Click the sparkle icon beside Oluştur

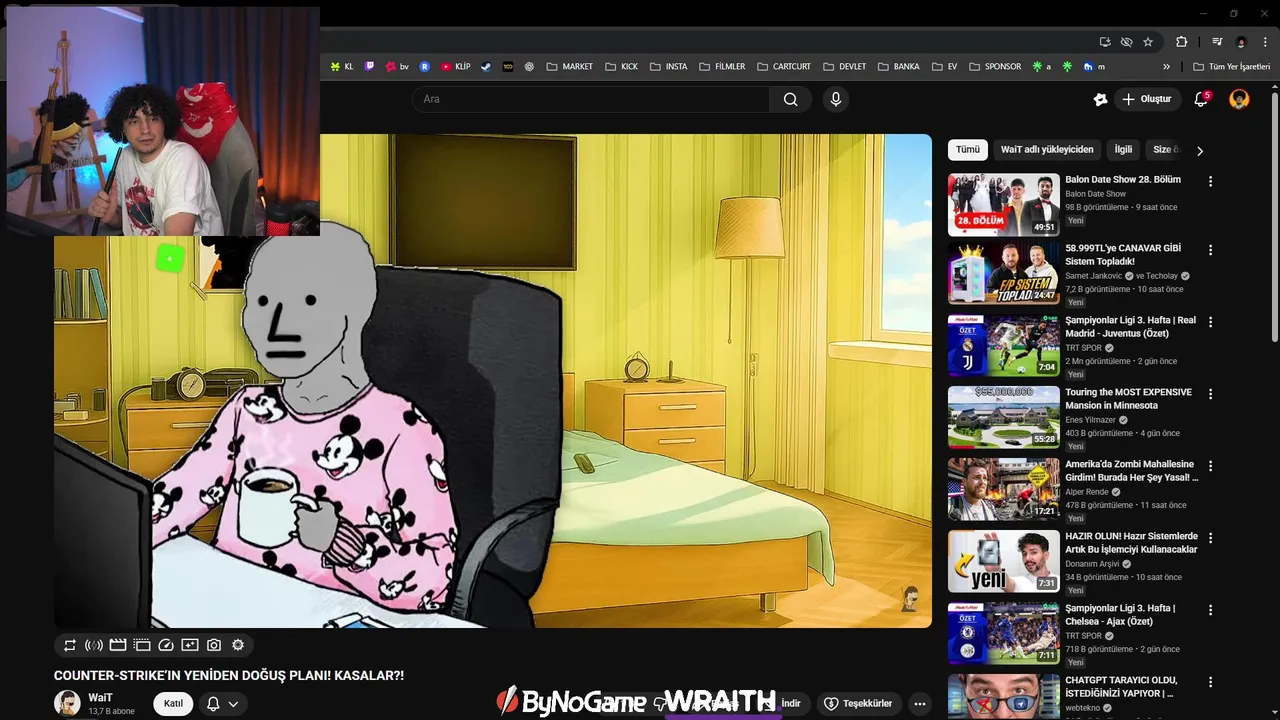pyautogui.click(x=1101, y=99)
